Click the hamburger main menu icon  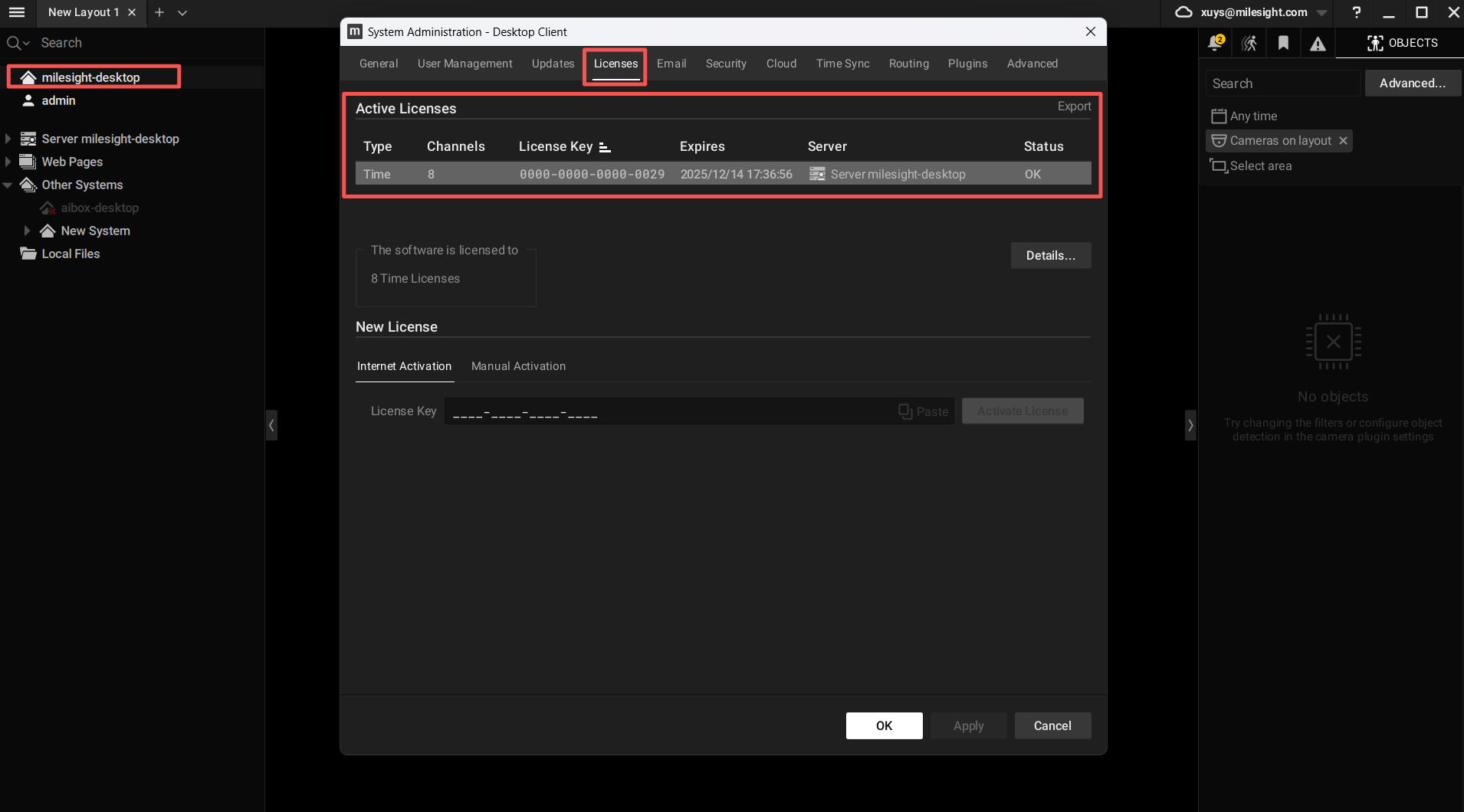[17, 12]
